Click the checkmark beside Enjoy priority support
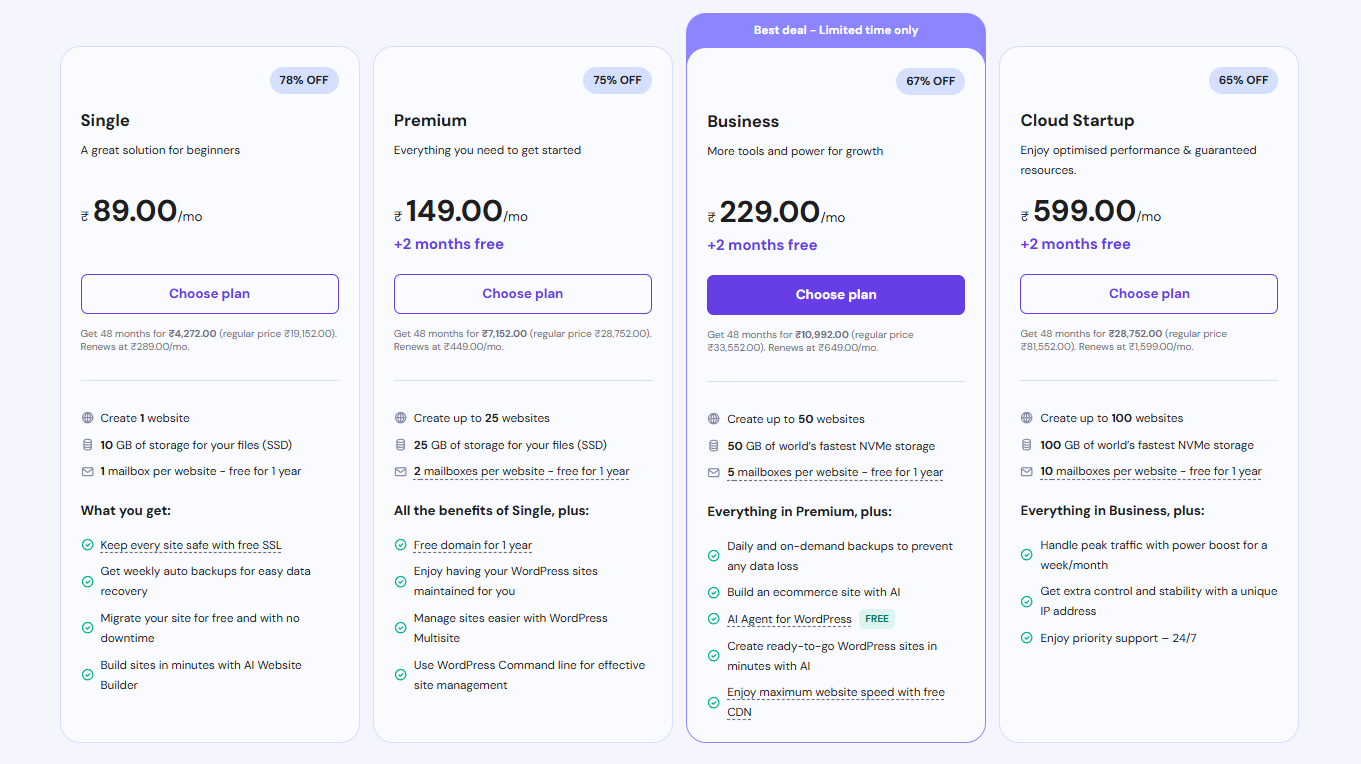This screenshot has width=1361, height=764. pyautogui.click(x=1027, y=638)
